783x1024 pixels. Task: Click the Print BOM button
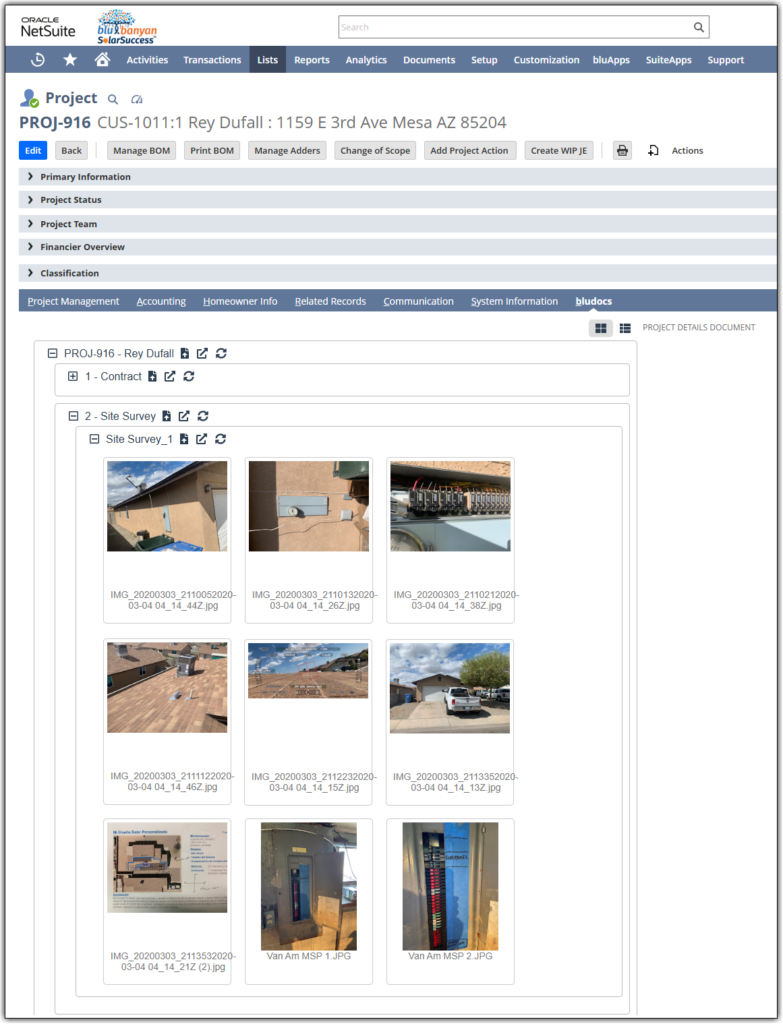pyautogui.click(x=212, y=150)
